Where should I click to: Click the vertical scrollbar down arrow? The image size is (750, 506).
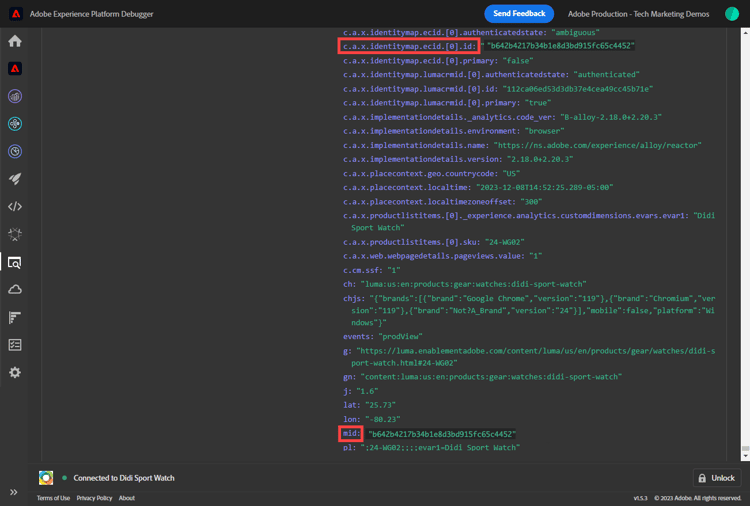click(x=745, y=456)
